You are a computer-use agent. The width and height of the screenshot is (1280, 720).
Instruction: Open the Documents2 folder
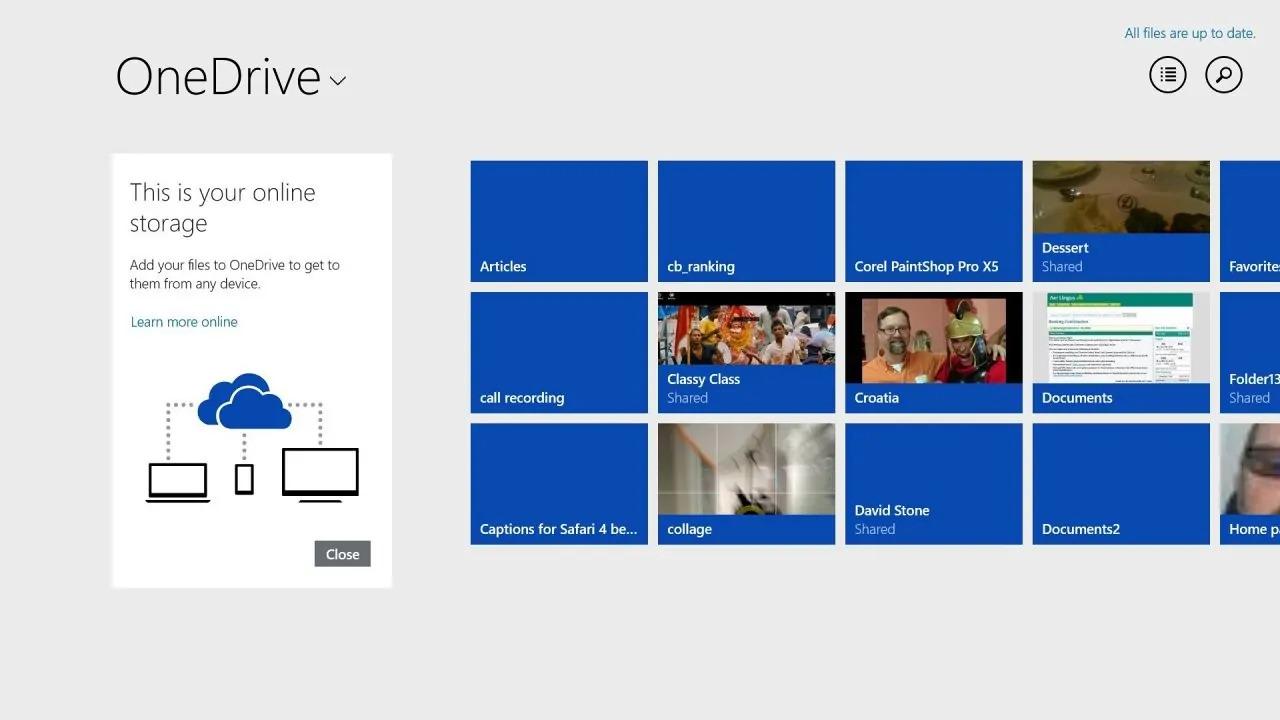[1121, 484]
